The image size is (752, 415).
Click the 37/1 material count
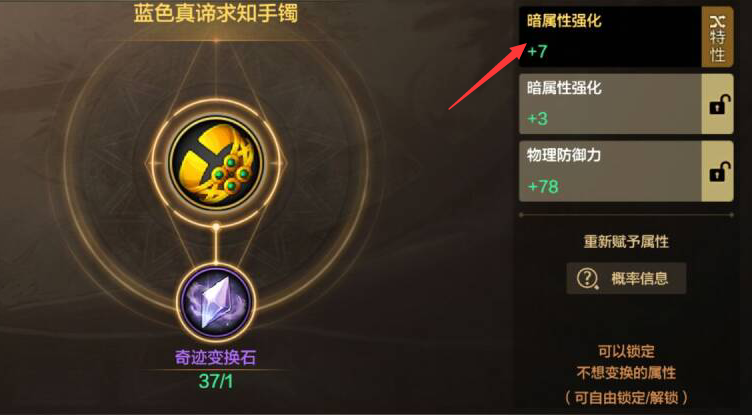click(x=216, y=380)
